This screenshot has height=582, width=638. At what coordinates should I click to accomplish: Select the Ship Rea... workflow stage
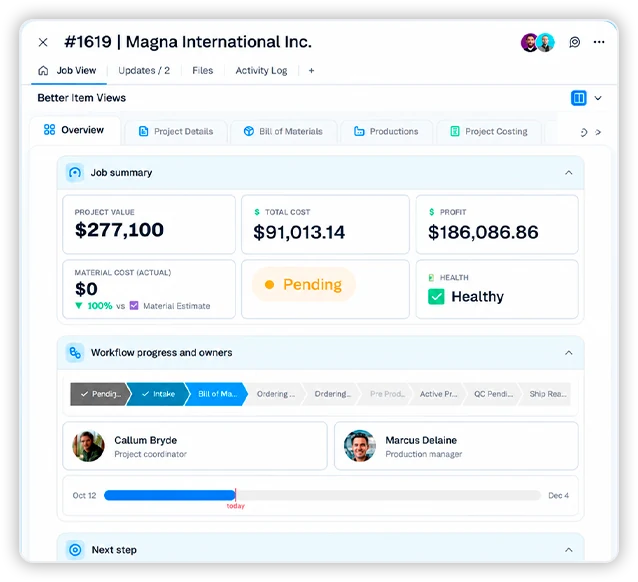tap(547, 394)
